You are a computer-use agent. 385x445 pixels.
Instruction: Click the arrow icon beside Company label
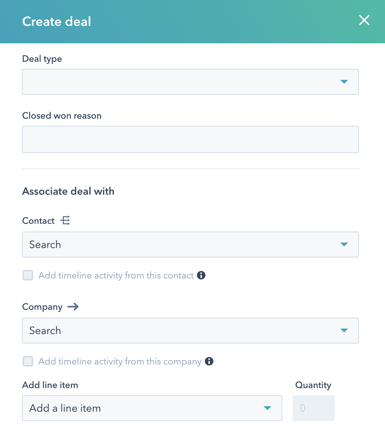coord(73,307)
